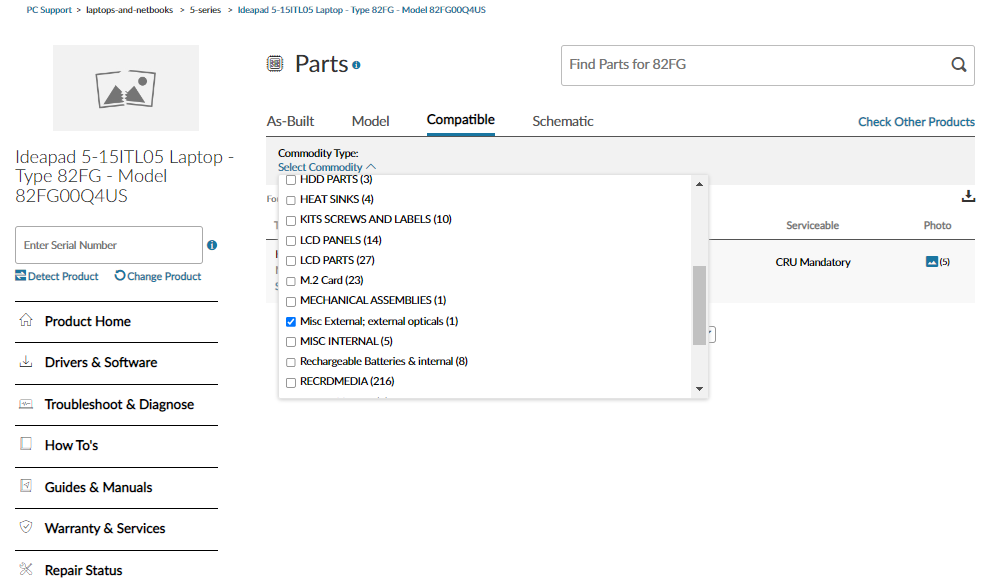Screen dimensions: 995x578
Task: Click the Change Product link
Action: click(x=158, y=276)
